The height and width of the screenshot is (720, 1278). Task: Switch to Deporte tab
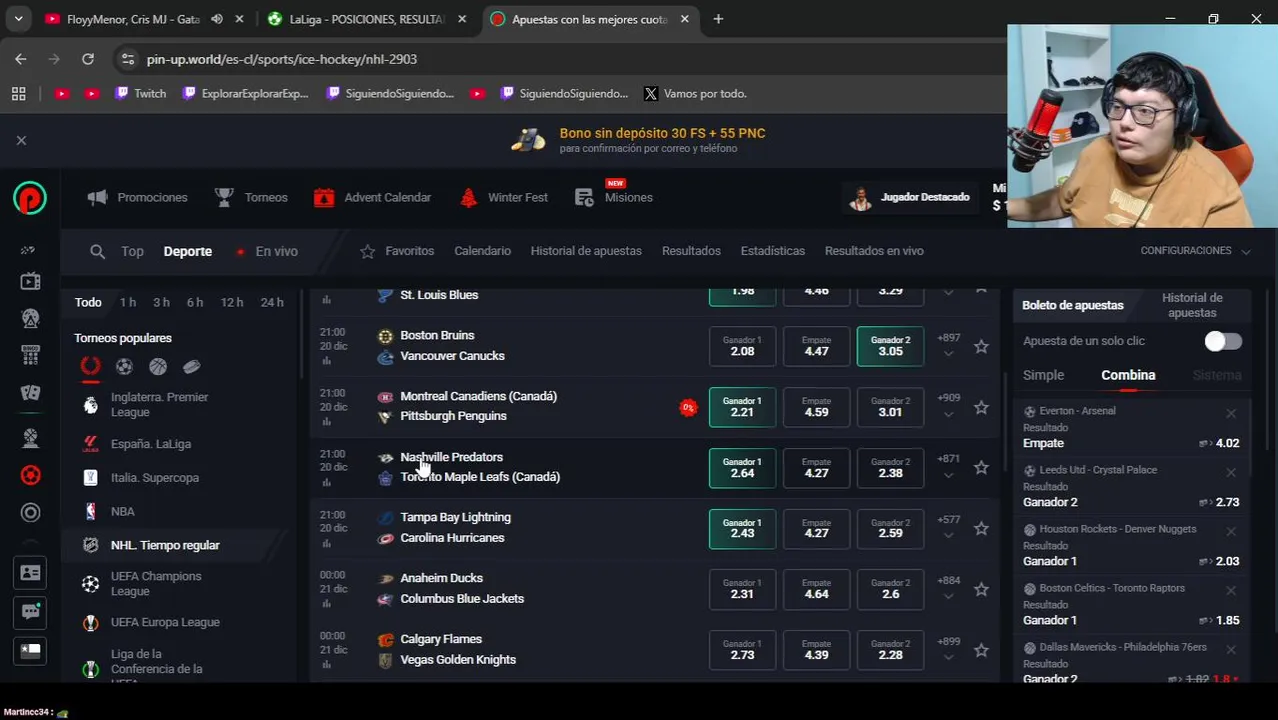click(187, 252)
